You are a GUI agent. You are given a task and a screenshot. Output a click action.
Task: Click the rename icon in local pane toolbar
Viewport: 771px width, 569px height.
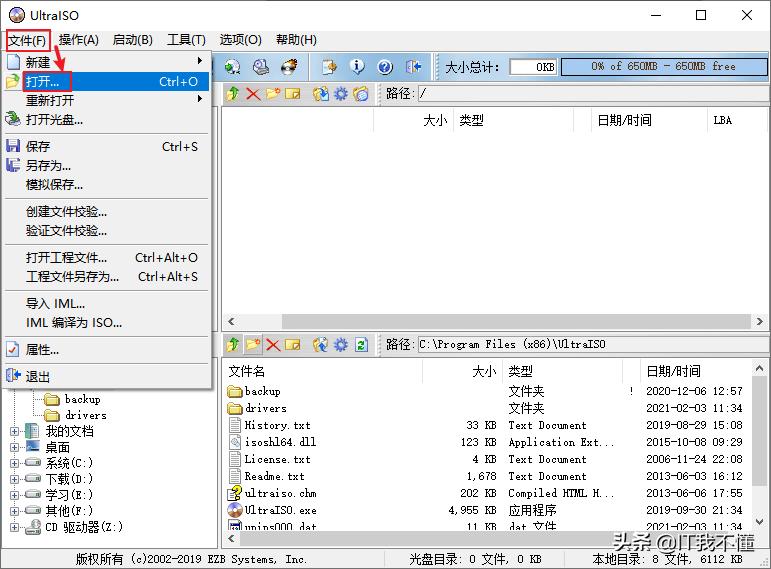point(293,344)
